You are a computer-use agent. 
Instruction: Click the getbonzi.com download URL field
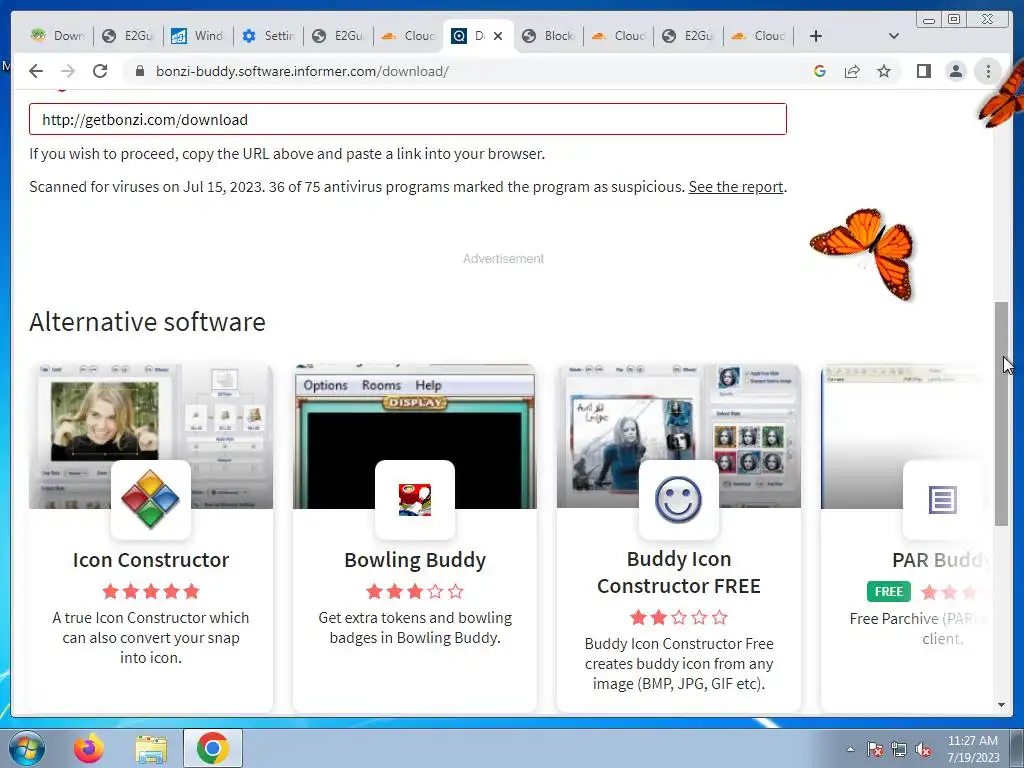[x=408, y=119]
